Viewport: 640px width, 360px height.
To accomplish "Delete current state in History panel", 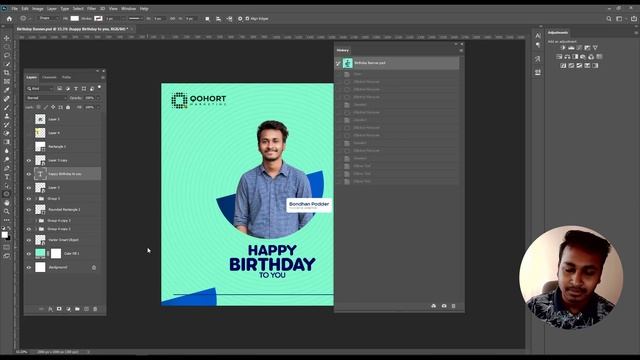I will (x=453, y=306).
